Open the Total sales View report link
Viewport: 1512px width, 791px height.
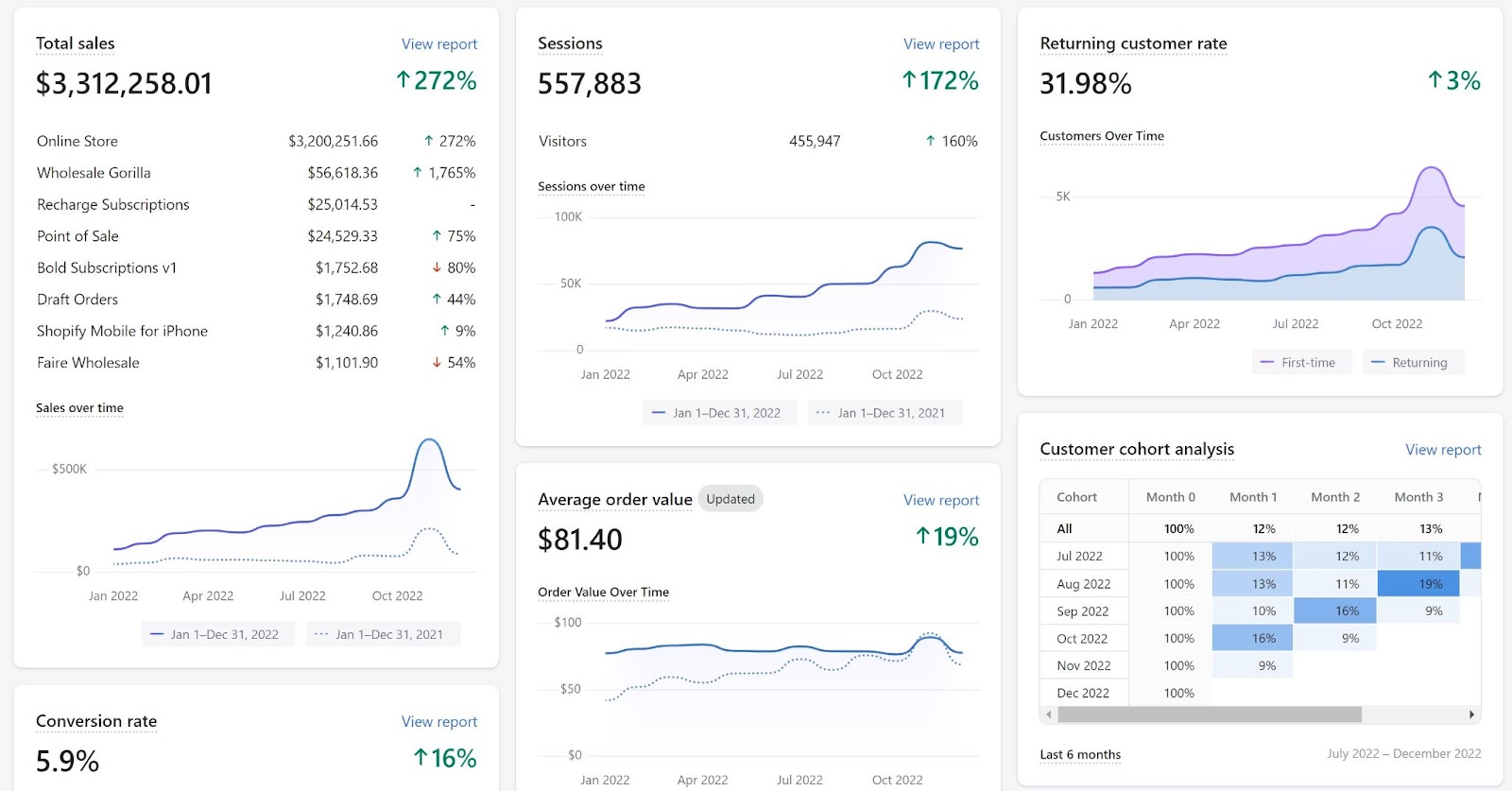point(439,44)
